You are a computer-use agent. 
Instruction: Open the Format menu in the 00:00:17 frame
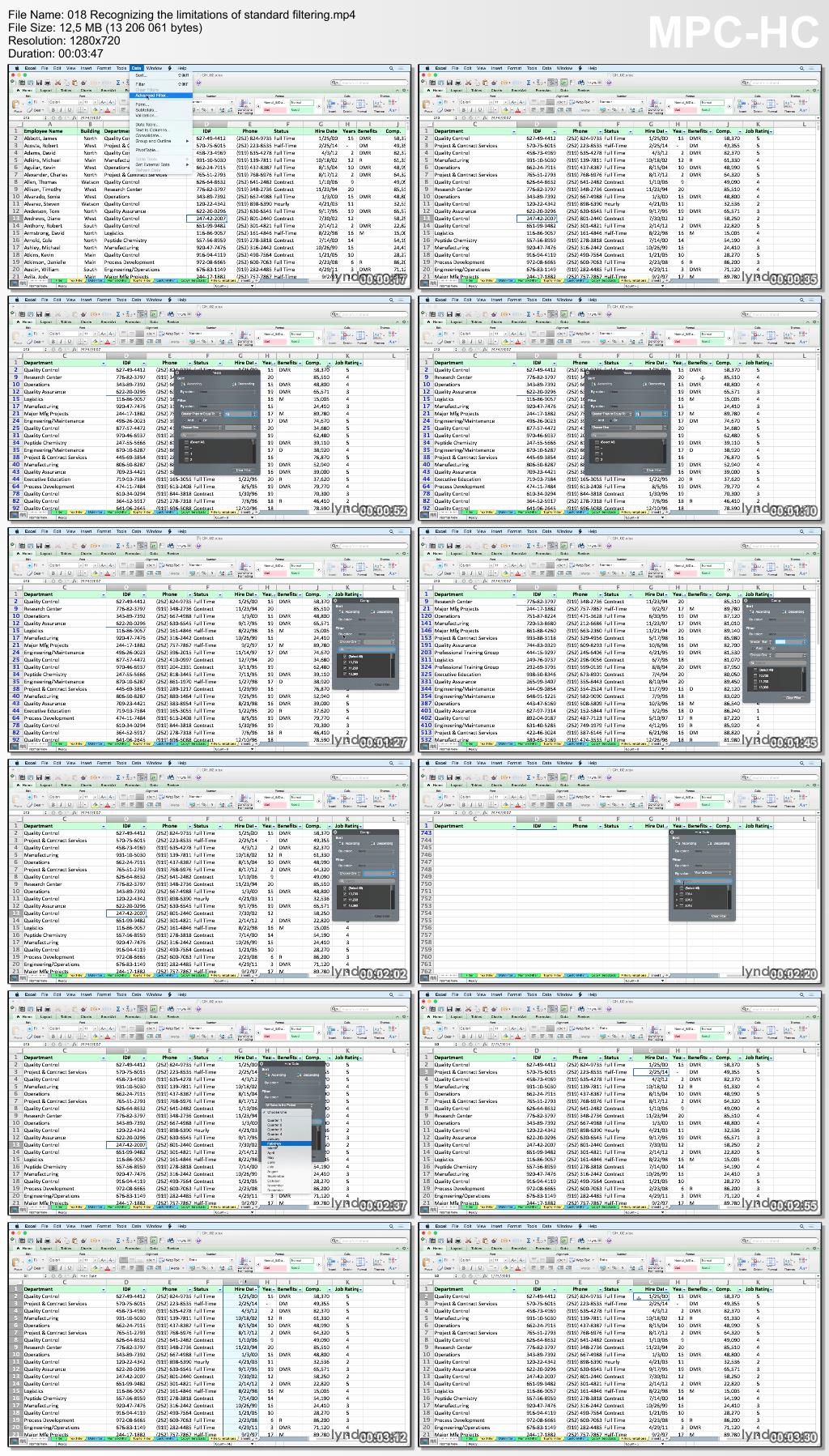[x=104, y=68]
